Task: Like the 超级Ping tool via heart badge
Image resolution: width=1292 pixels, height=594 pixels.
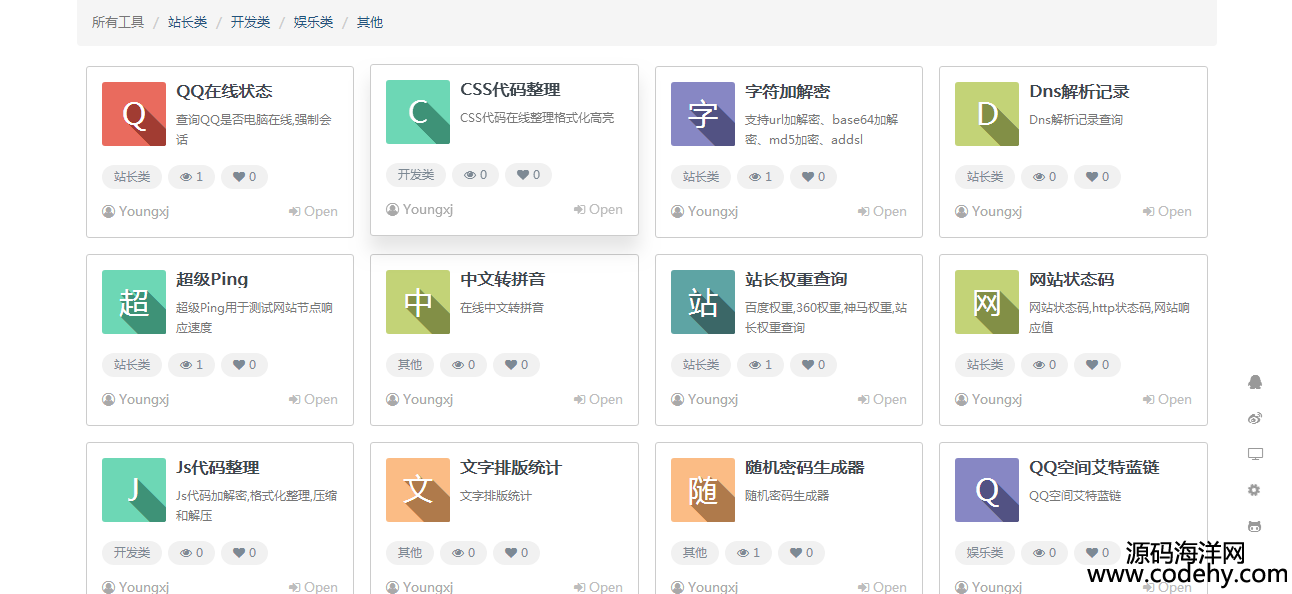Action: pyautogui.click(x=245, y=365)
